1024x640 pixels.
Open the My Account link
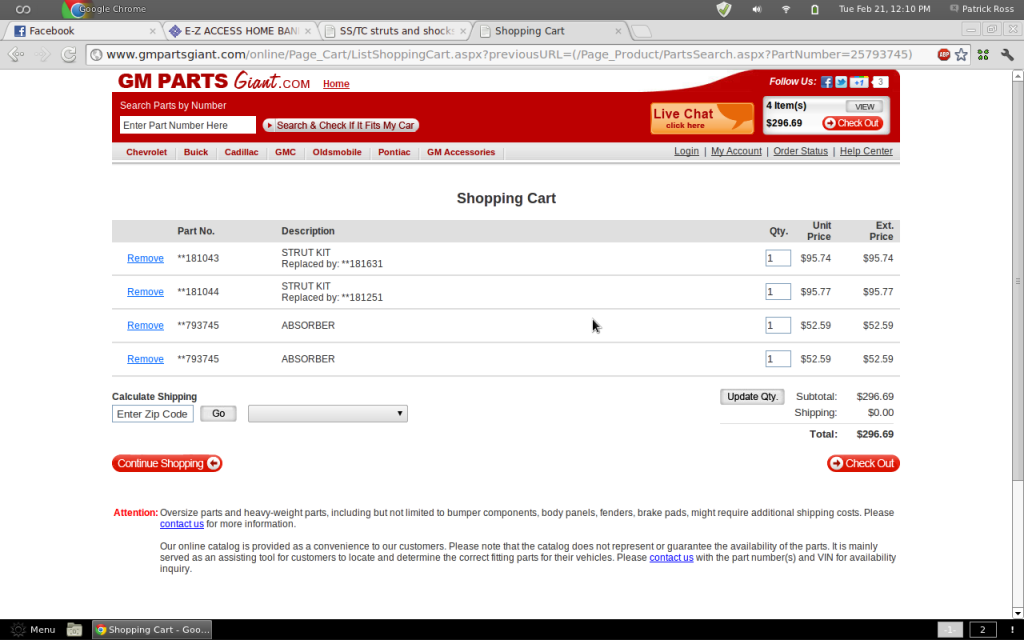(x=736, y=151)
